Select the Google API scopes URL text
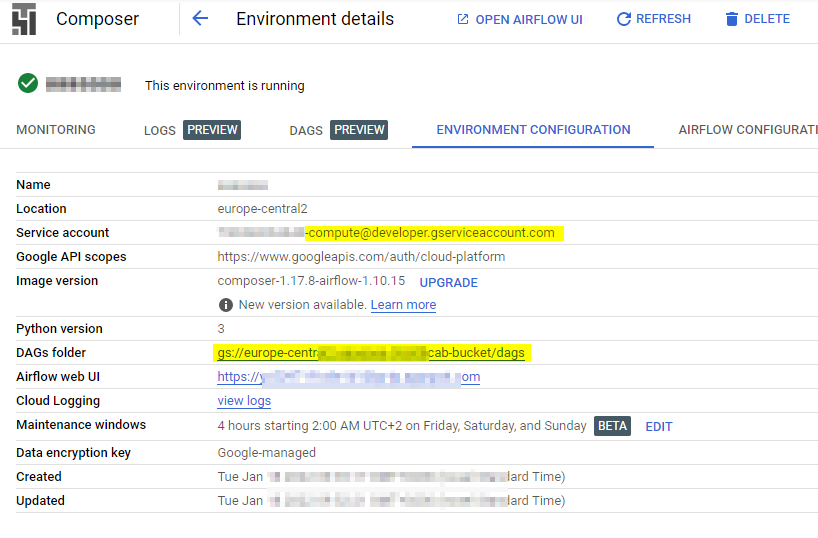 (362, 257)
